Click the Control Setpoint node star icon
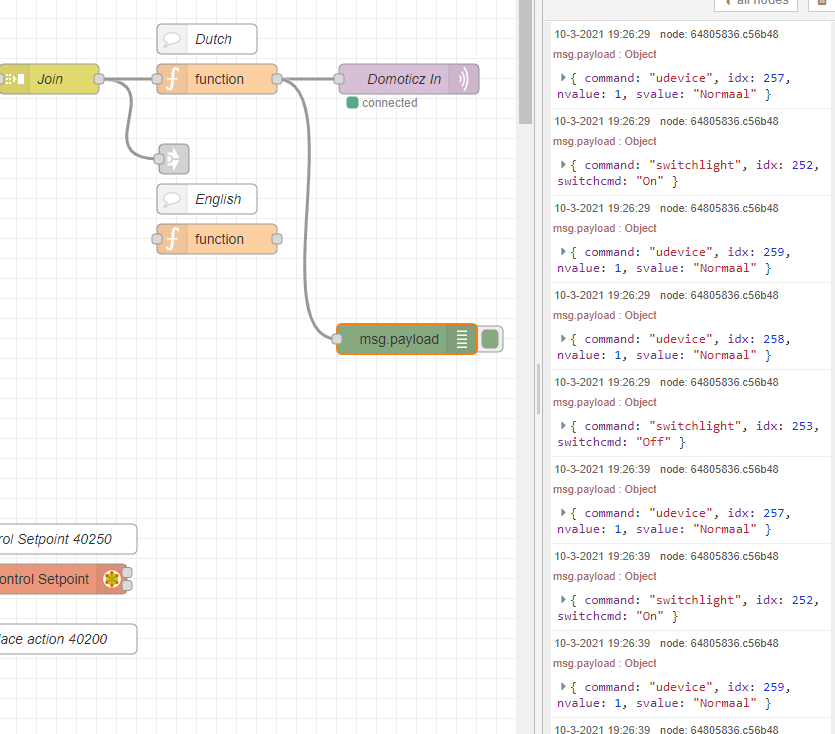This screenshot has height=734, width=835. coord(111,579)
